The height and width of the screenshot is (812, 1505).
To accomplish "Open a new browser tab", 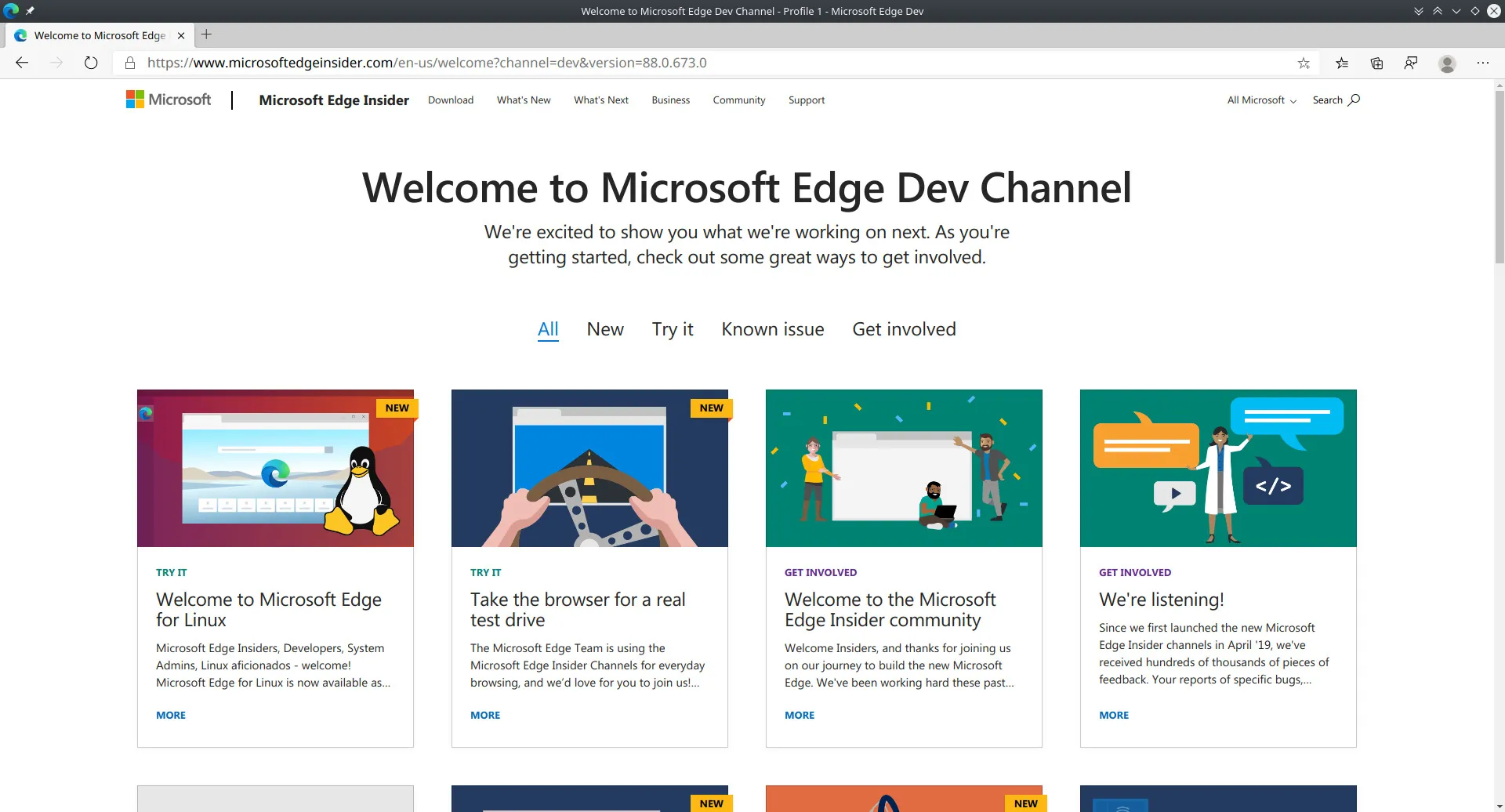I will [206, 34].
